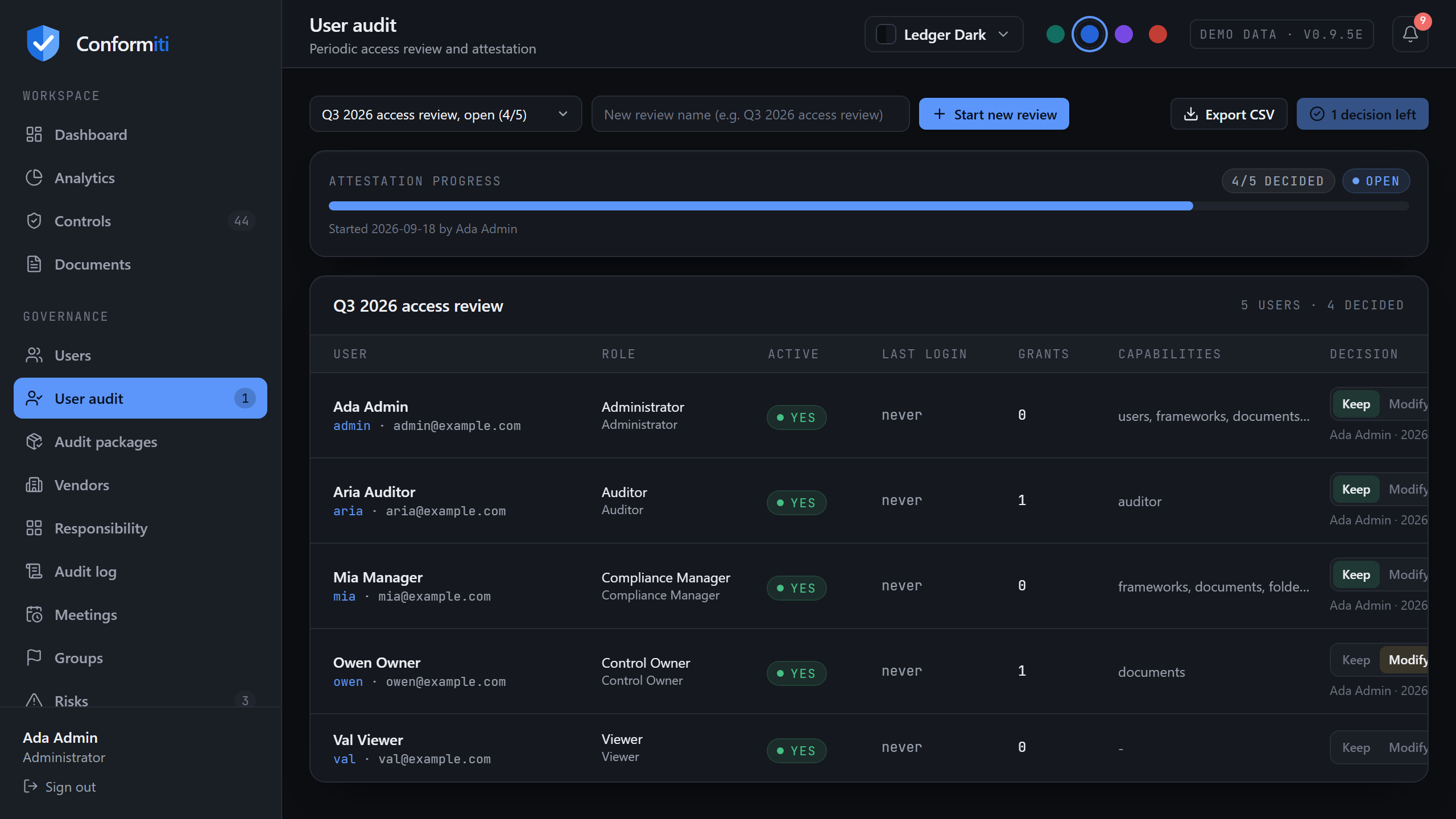Click the Risks count badge 3
1456x819 pixels.
point(245,700)
